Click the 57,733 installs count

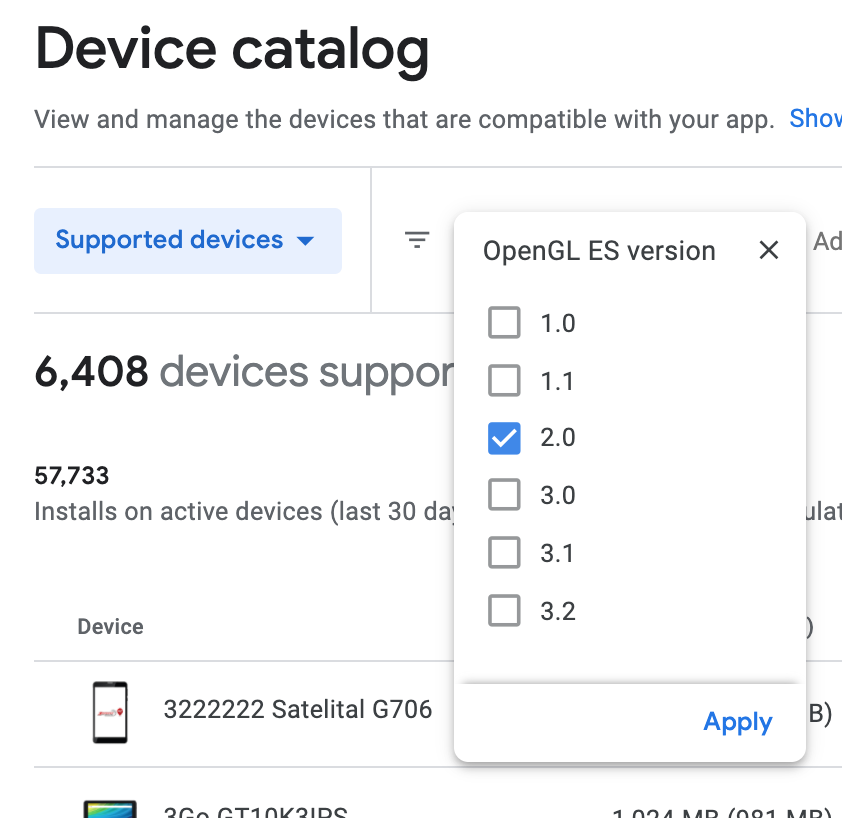[72, 475]
